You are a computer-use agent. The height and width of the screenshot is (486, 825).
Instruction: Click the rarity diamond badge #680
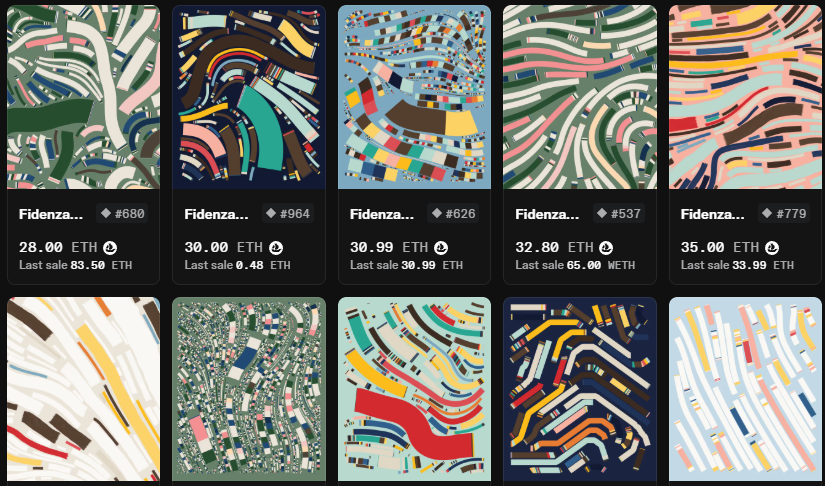click(122, 213)
